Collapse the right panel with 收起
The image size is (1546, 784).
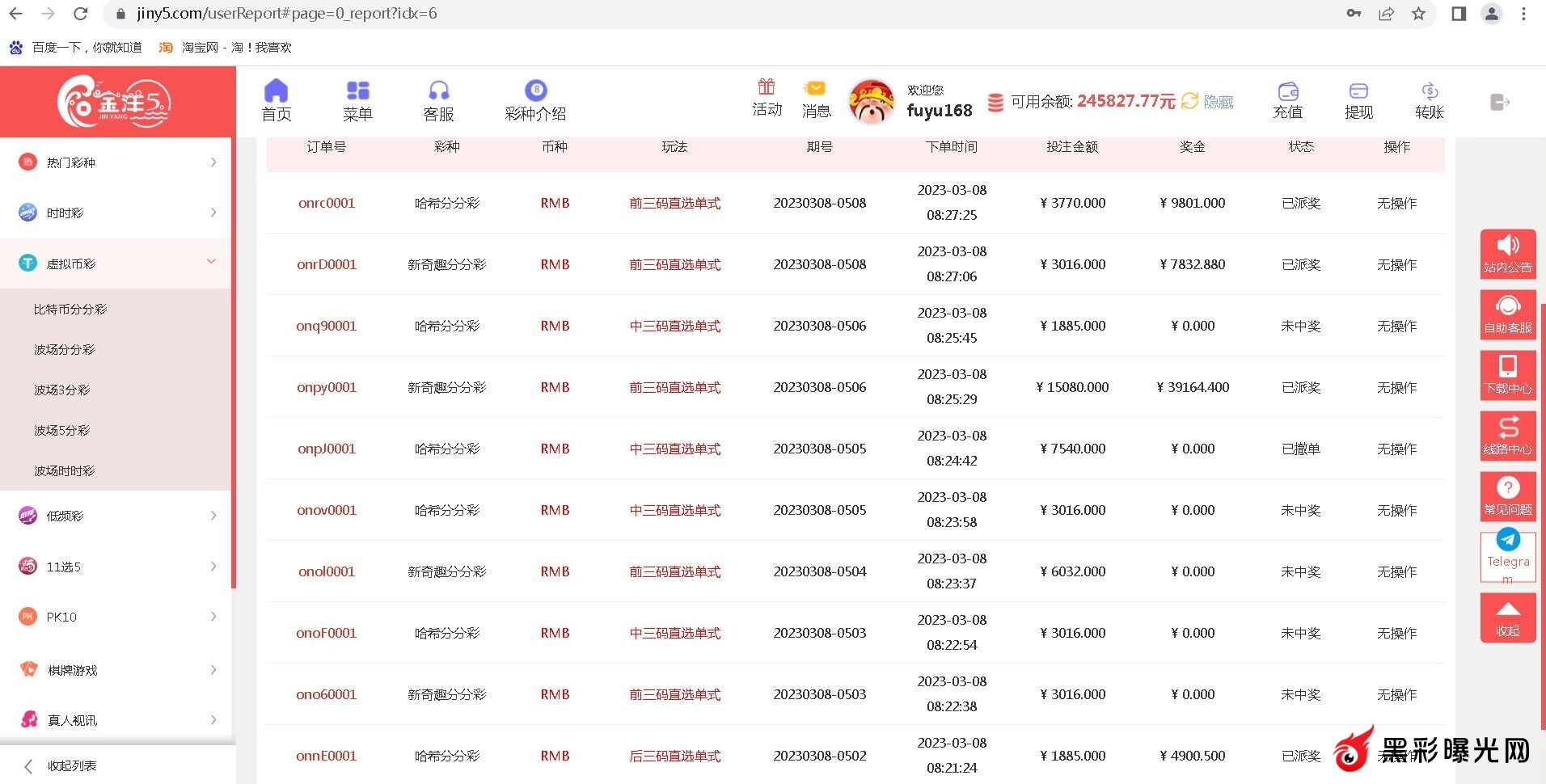(1507, 618)
